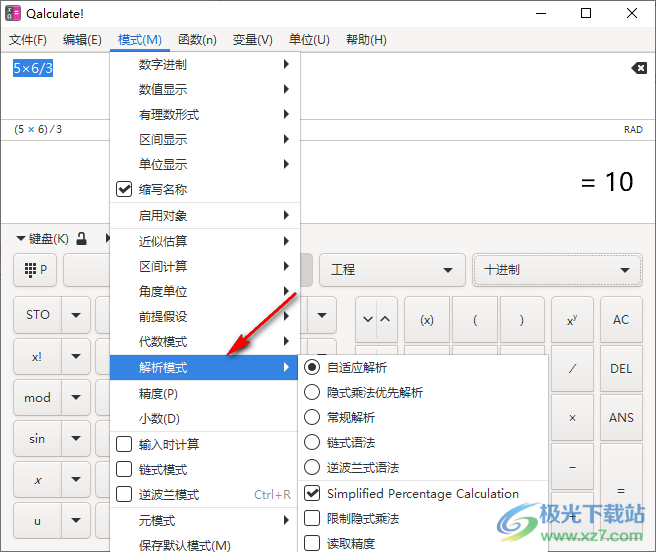Click the RAD angle indicator
The image size is (656, 552).
coord(633,130)
